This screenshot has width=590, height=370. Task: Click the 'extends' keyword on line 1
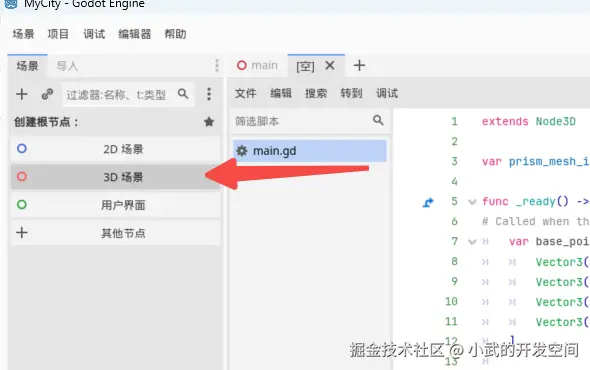[x=505, y=122]
